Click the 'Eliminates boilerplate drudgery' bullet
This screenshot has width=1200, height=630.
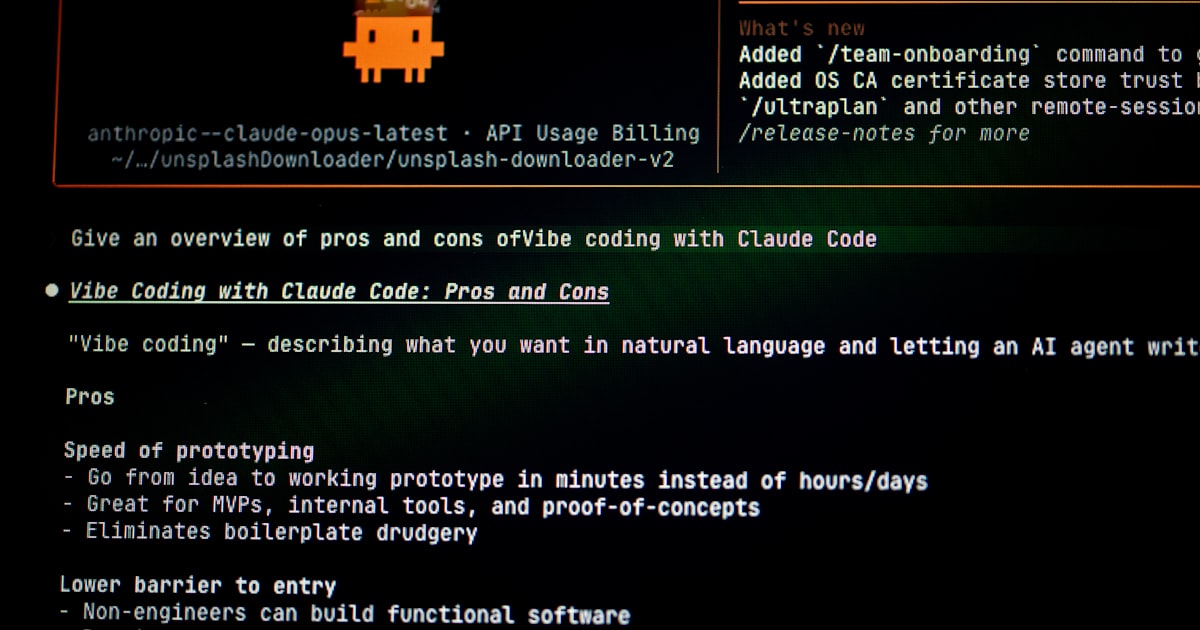coord(269,532)
